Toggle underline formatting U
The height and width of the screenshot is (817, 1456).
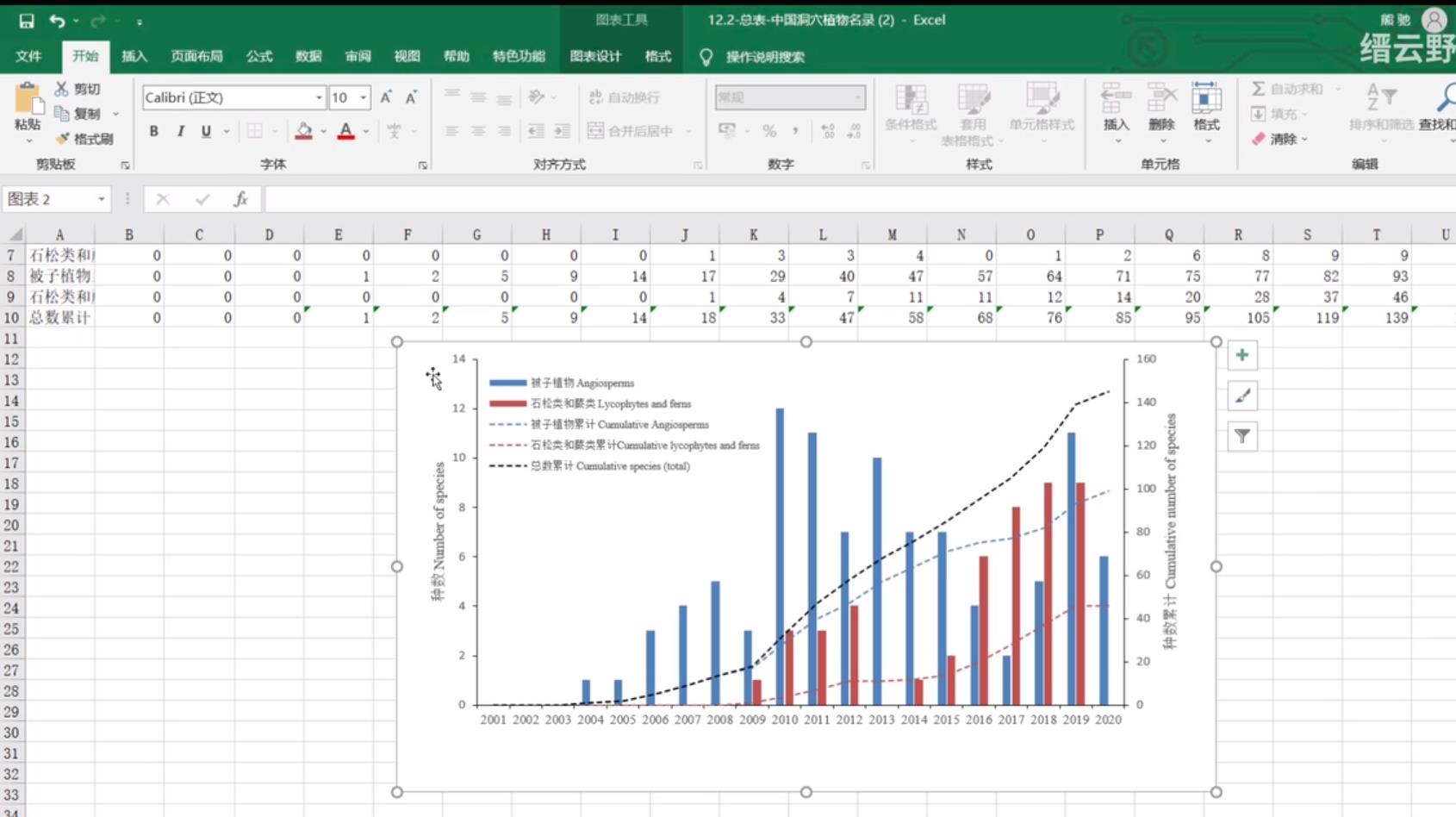(206, 131)
